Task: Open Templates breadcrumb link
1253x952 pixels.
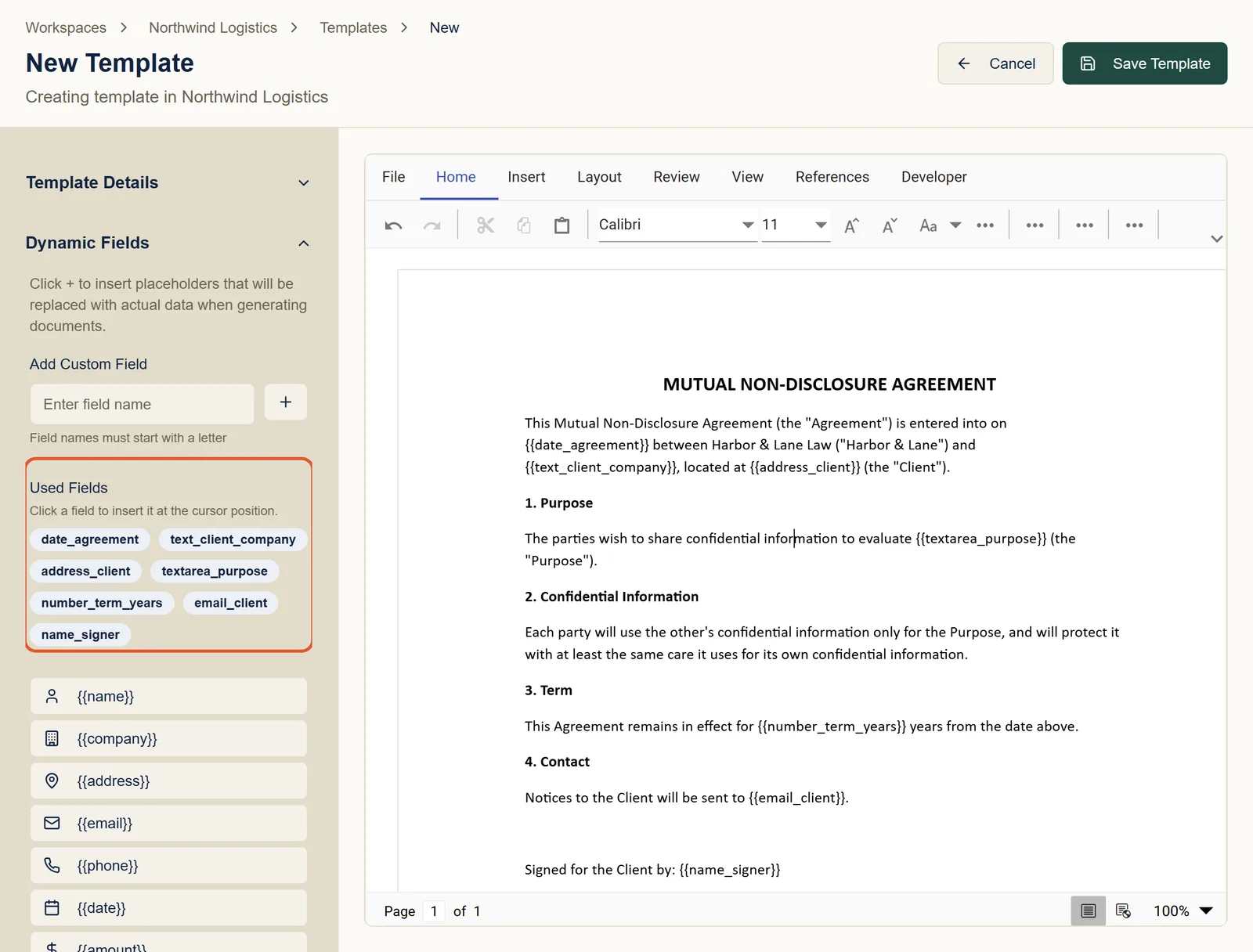Action: pyautogui.click(x=353, y=27)
